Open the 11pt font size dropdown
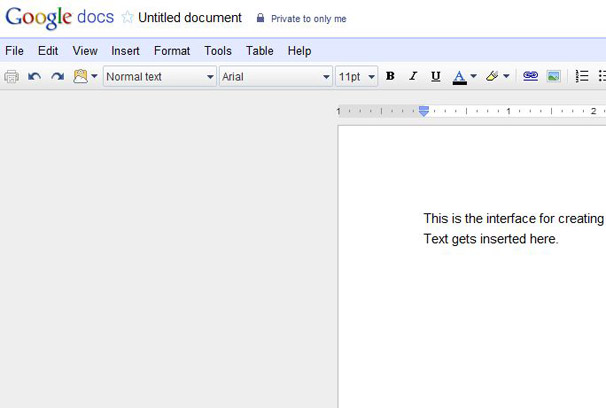 tap(357, 77)
